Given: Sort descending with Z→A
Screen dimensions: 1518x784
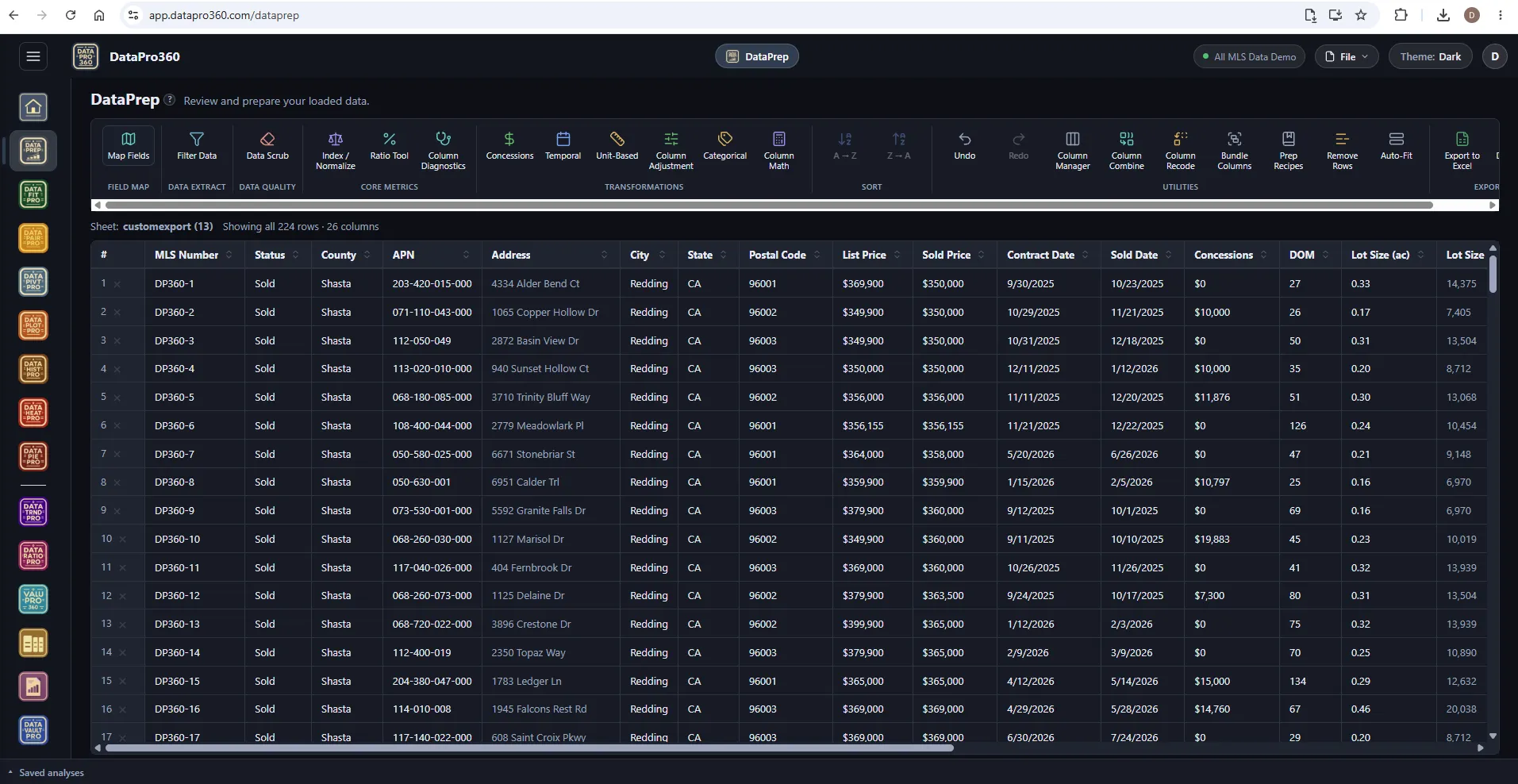Looking at the screenshot, I should tap(899, 148).
